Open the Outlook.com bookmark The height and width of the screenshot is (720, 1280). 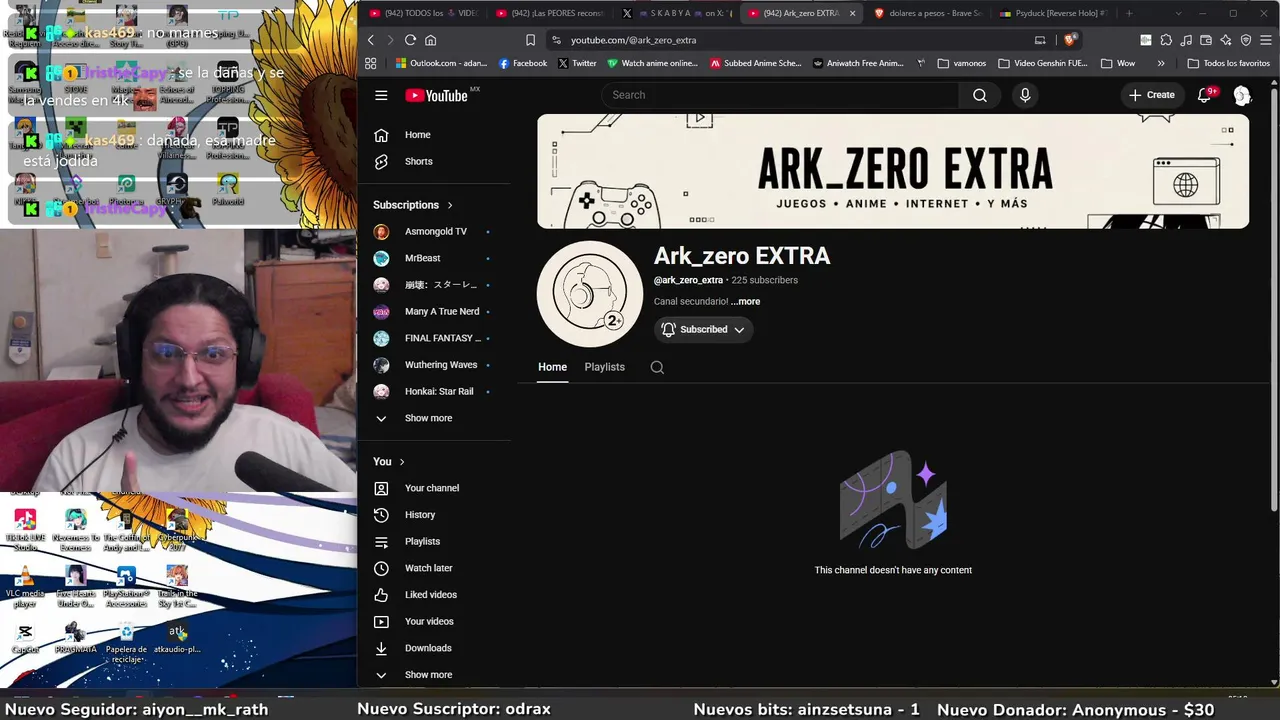(x=441, y=63)
